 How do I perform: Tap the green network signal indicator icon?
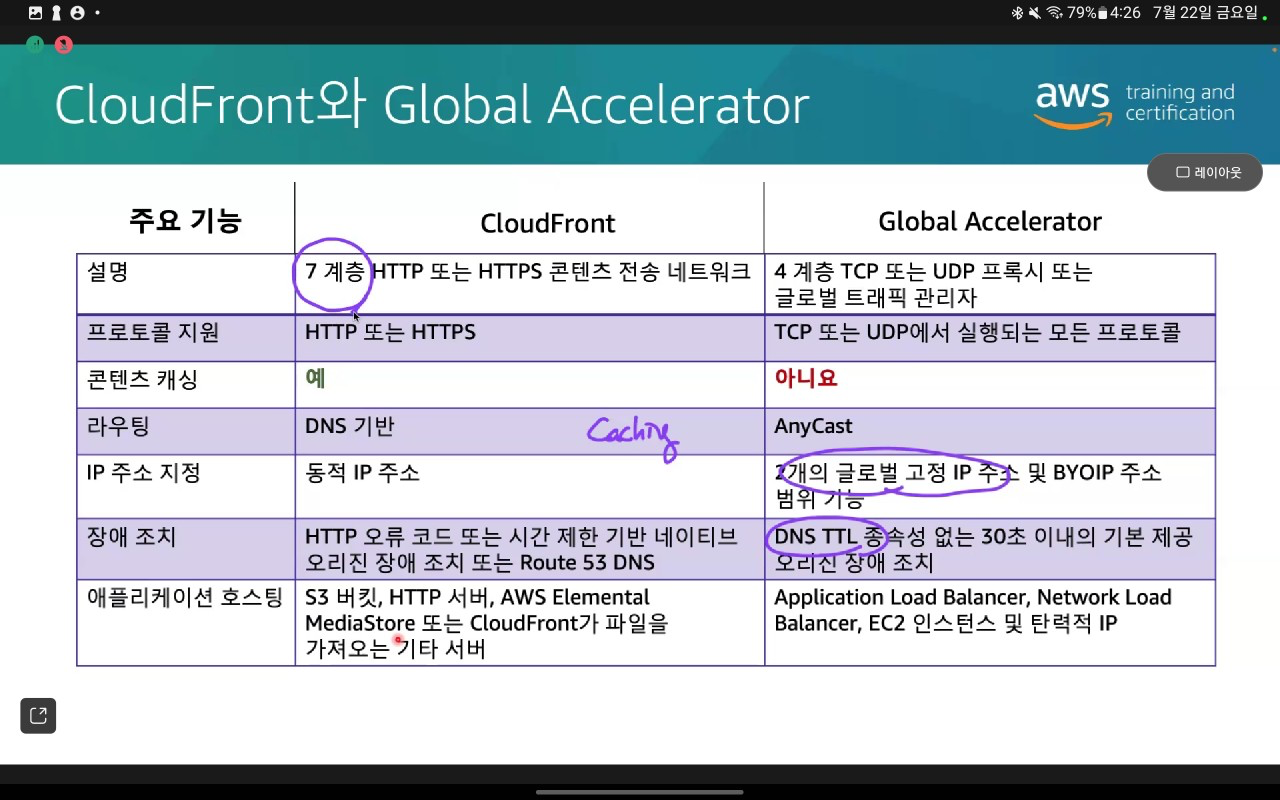pos(35,44)
